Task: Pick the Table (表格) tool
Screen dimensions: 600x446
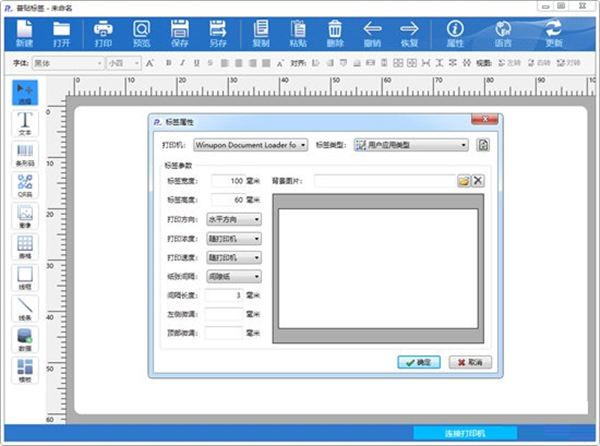Action: 25,248
